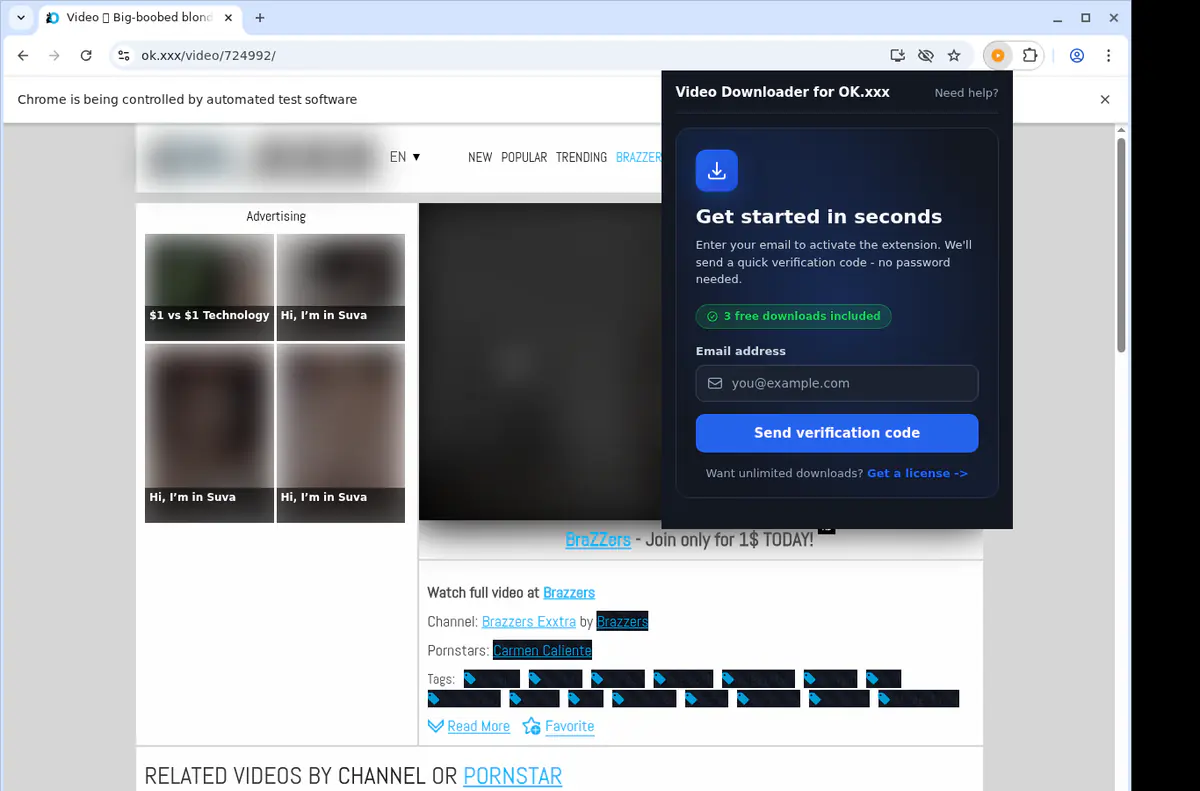Click the Favorite star link
Screen dimensions: 1200x791
pyautogui.click(x=559, y=726)
